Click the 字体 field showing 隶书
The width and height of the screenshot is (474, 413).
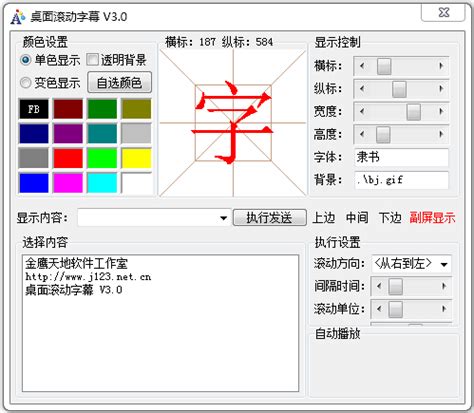tap(401, 157)
